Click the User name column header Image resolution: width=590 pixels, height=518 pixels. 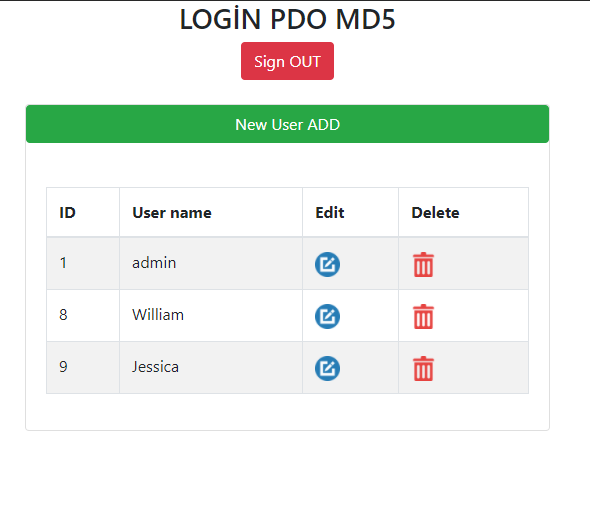click(x=211, y=213)
